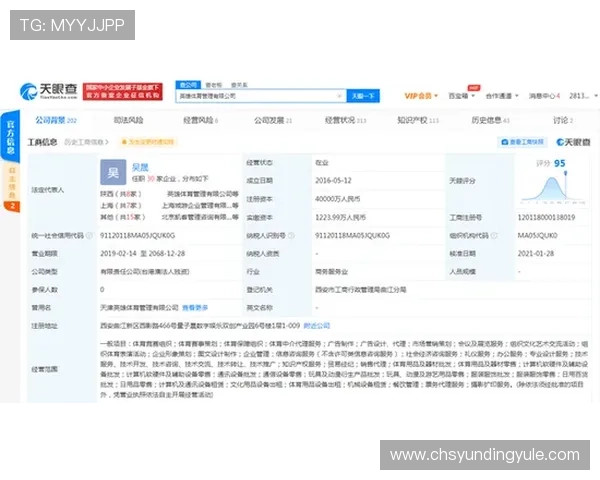Click business term 2019-02-14 至 2068-12-28
This screenshot has width=600, height=480.
(143, 253)
